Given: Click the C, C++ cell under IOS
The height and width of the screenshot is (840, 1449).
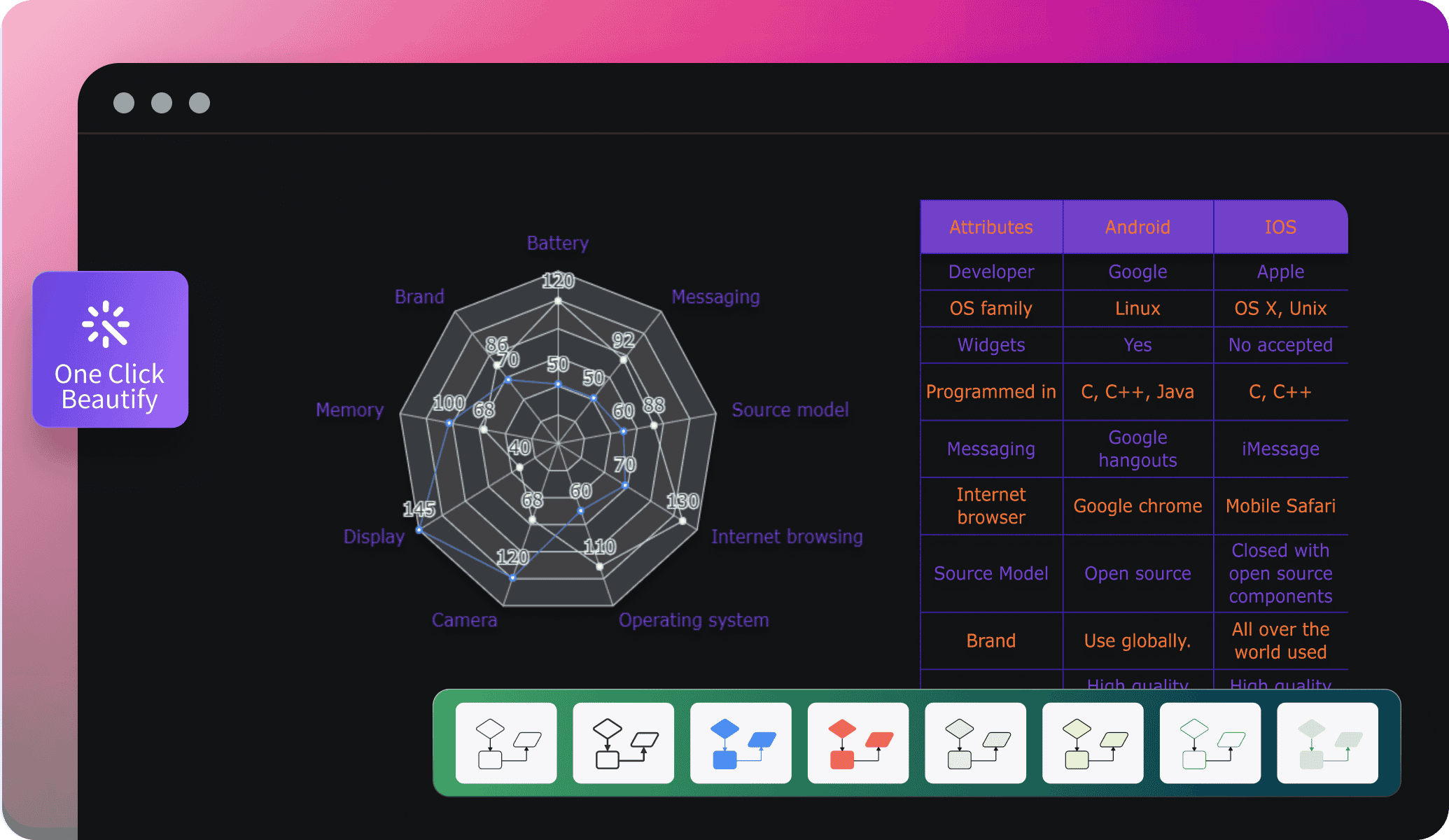Looking at the screenshot, I should click(x=1280, y=391).
